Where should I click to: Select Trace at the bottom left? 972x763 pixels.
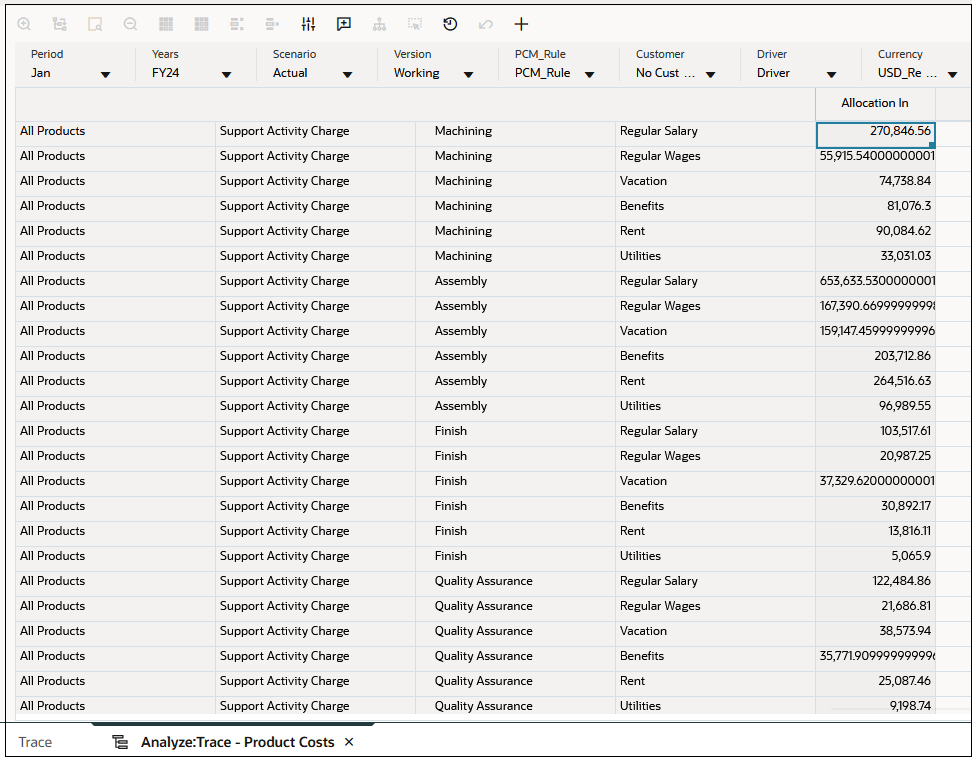35,742
